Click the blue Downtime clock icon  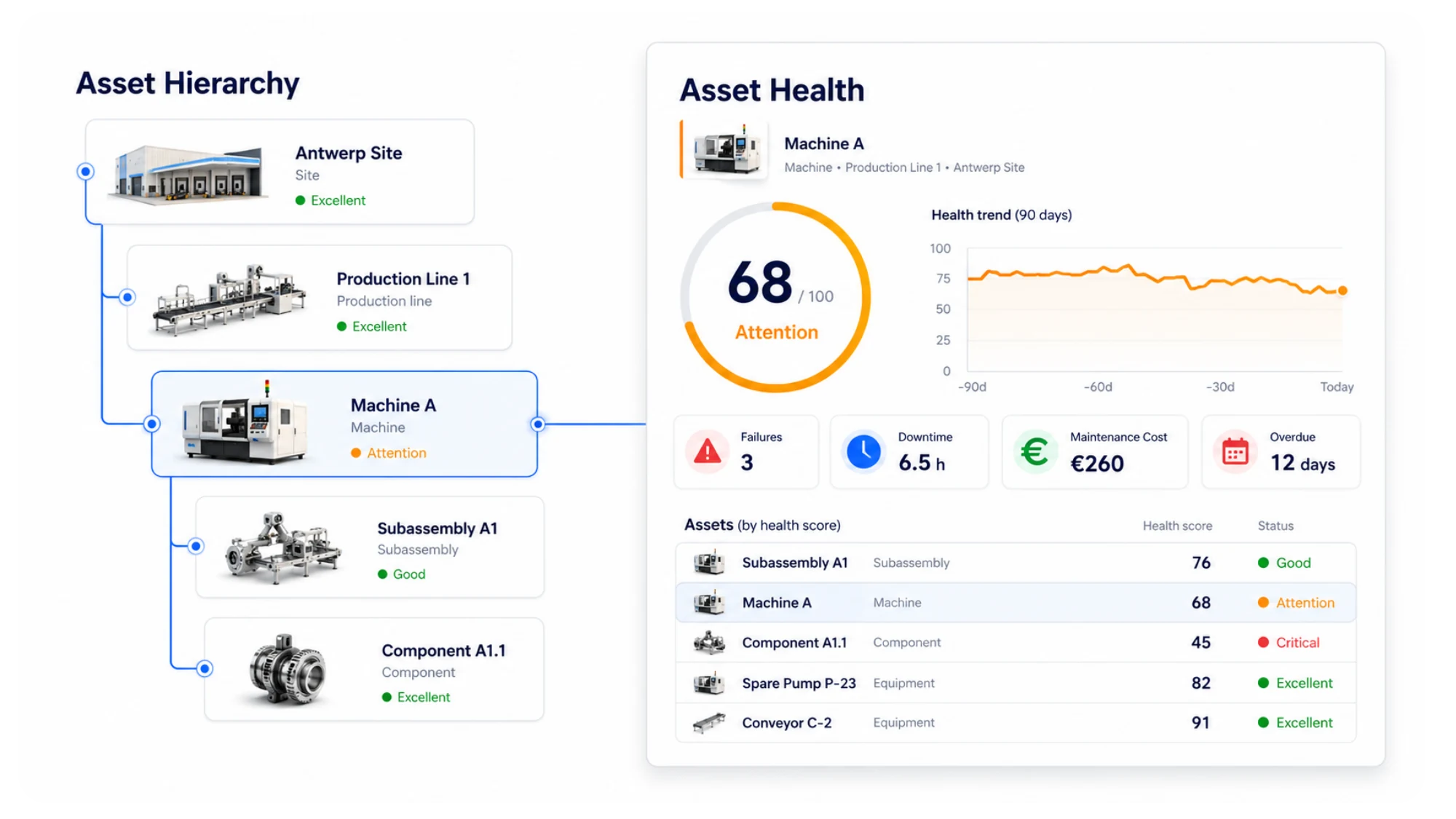point(863,452)
